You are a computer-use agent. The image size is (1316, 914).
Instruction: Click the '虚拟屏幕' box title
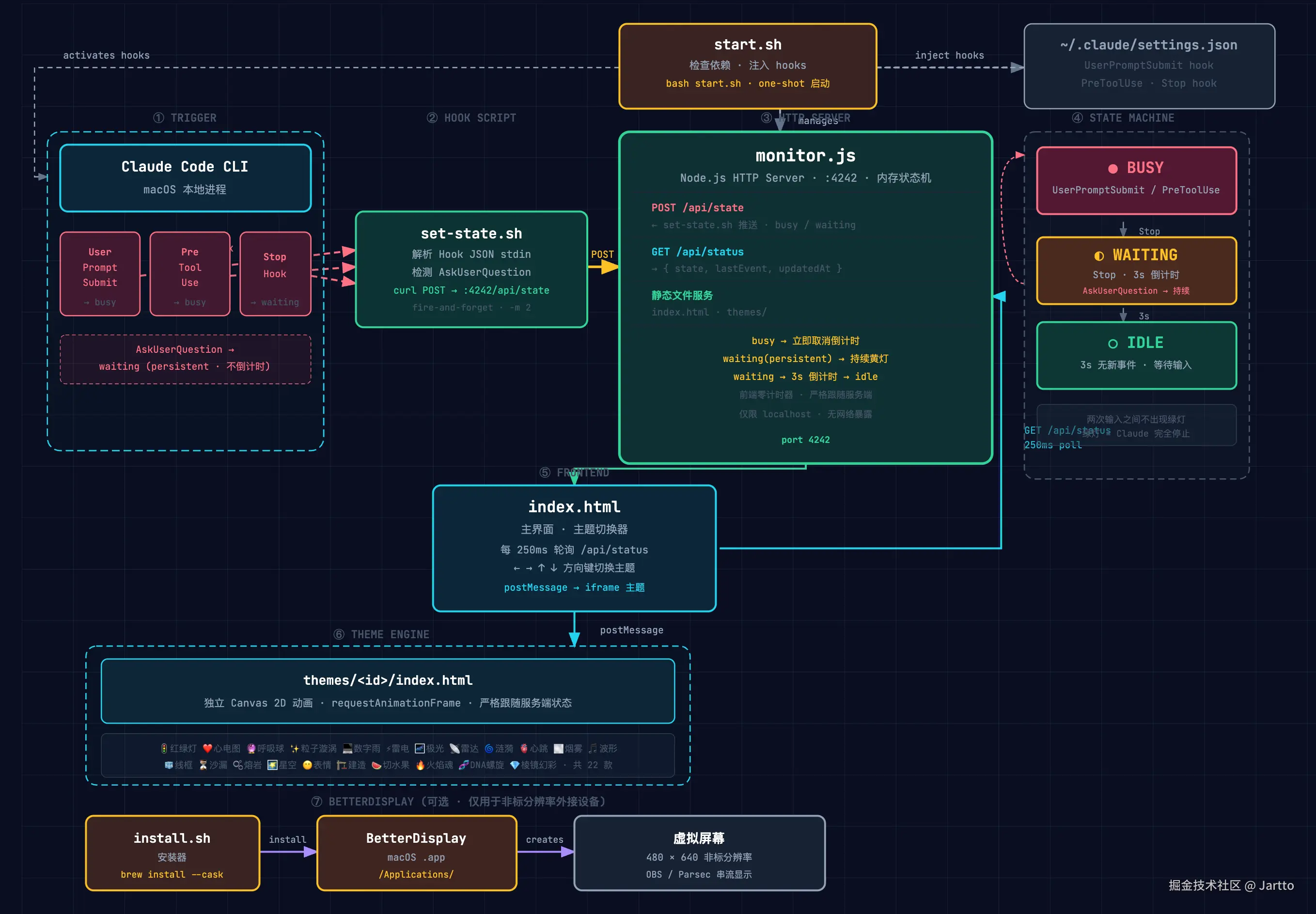click(x=699, y=838)
